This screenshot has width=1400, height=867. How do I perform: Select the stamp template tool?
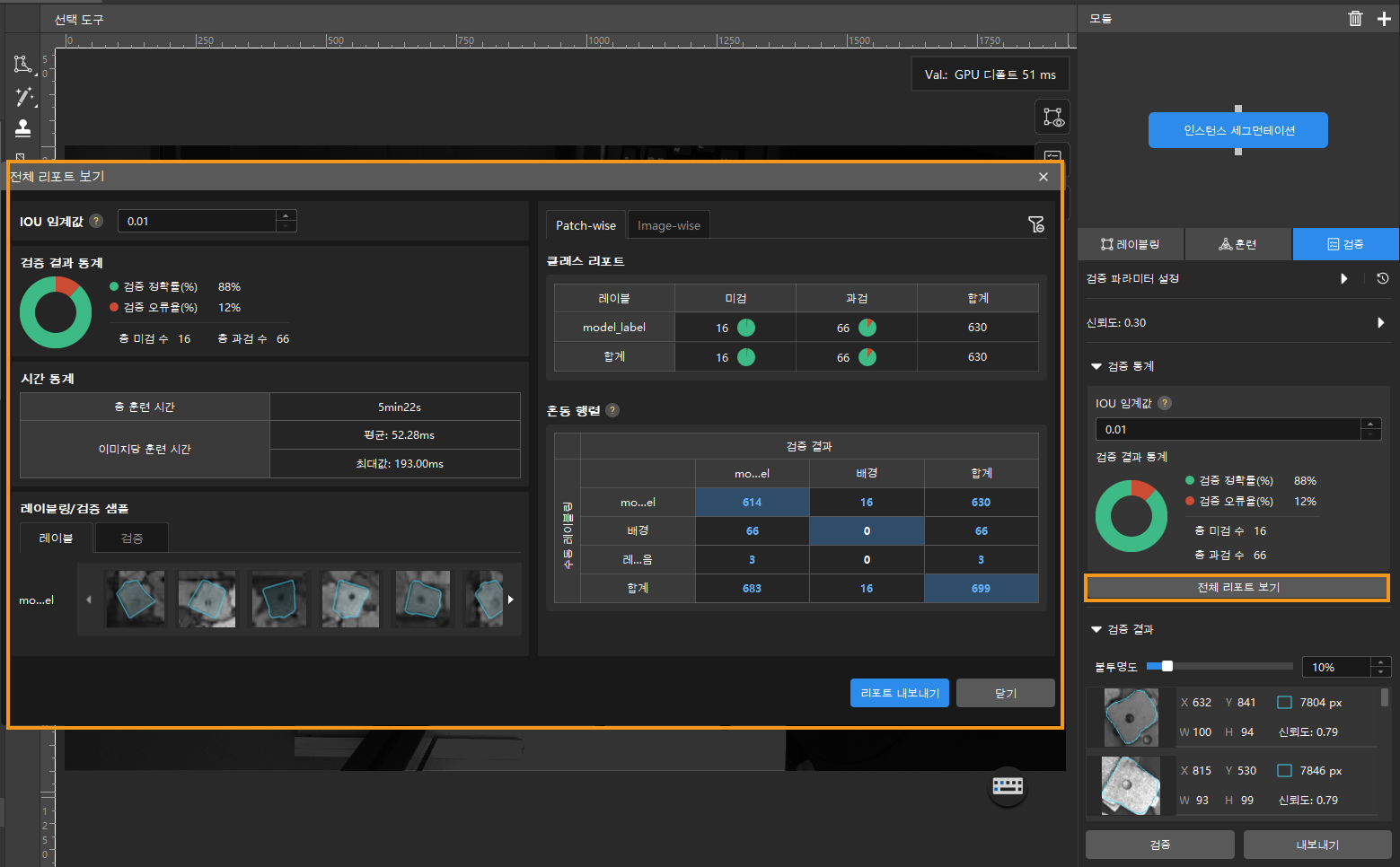pyautogui.click(x=23, y=128)
